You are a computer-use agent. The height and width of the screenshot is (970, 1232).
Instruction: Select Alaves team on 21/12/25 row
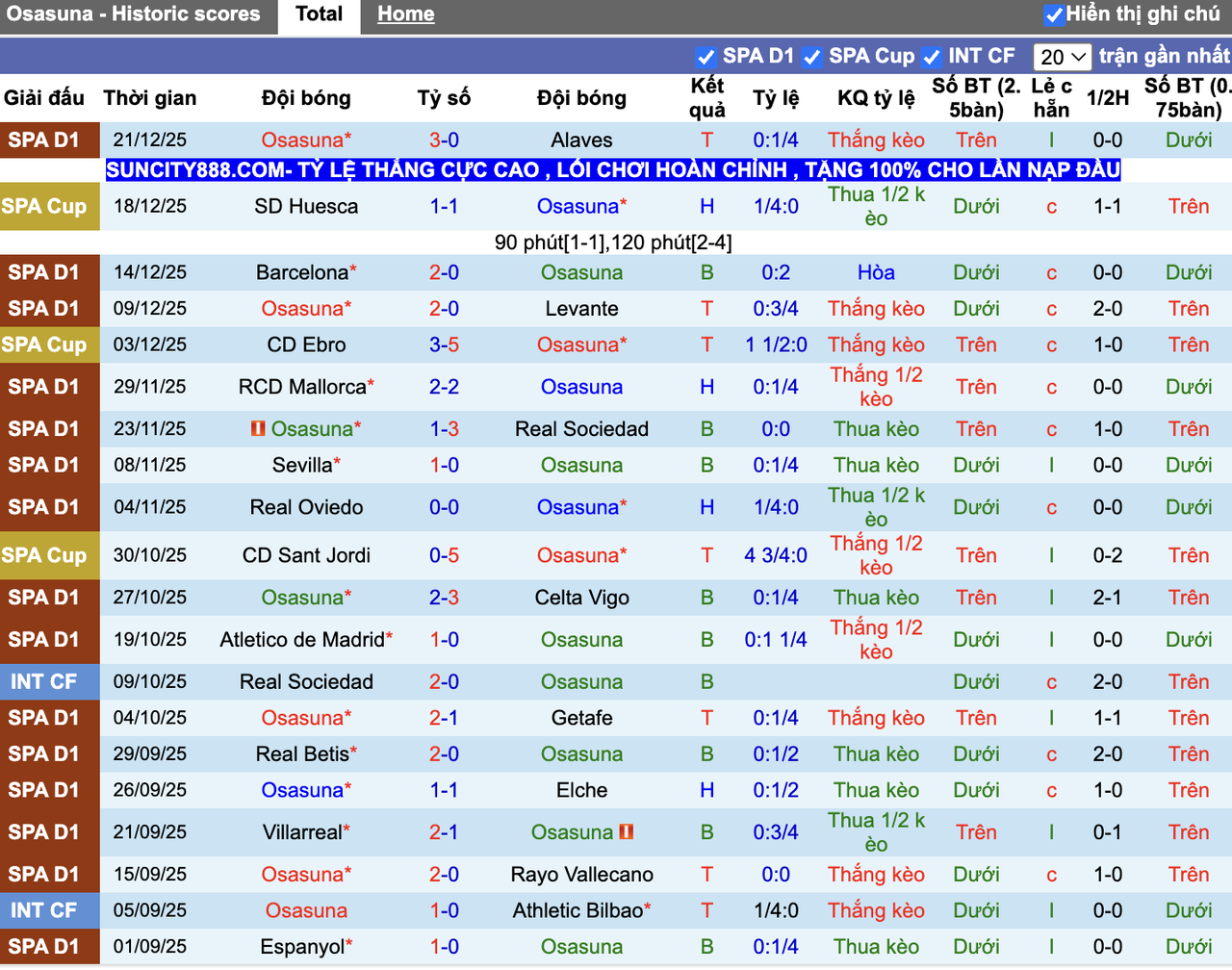pos(581,140)
